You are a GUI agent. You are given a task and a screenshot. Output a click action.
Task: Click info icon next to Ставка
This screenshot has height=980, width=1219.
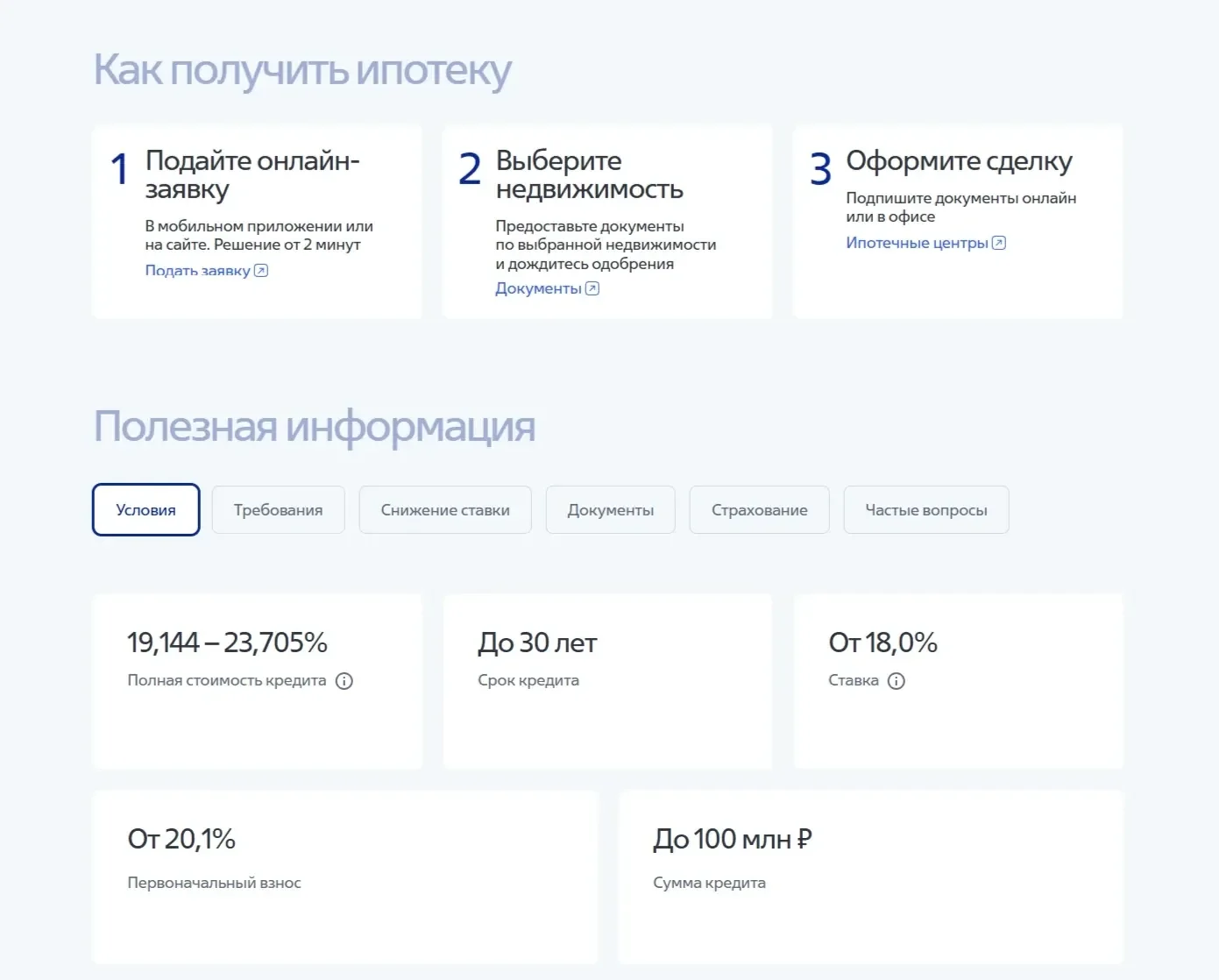pos(897,681)
